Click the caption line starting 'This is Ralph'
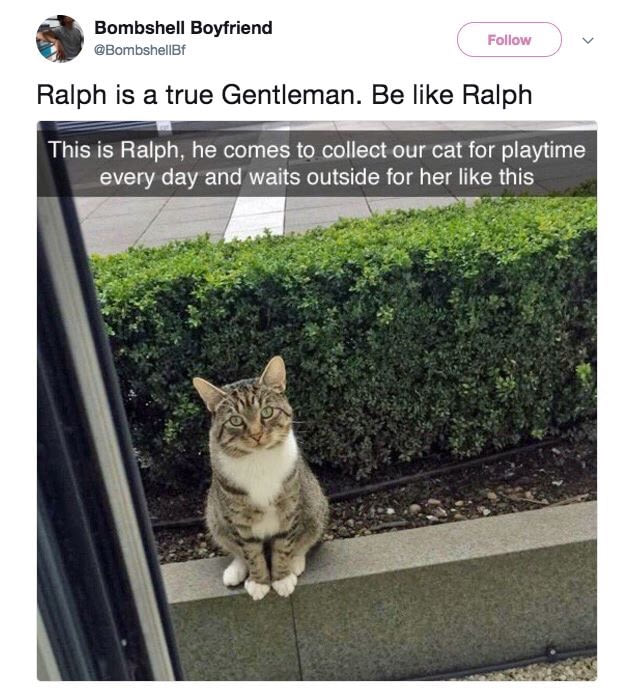 [x=317, y=150]
